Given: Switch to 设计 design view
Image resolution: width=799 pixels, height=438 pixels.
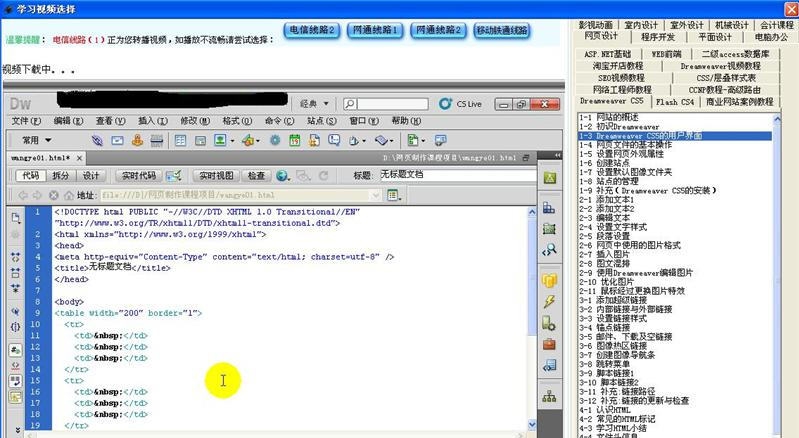Looking at the screenshot, I should click(x=91, y=176).
